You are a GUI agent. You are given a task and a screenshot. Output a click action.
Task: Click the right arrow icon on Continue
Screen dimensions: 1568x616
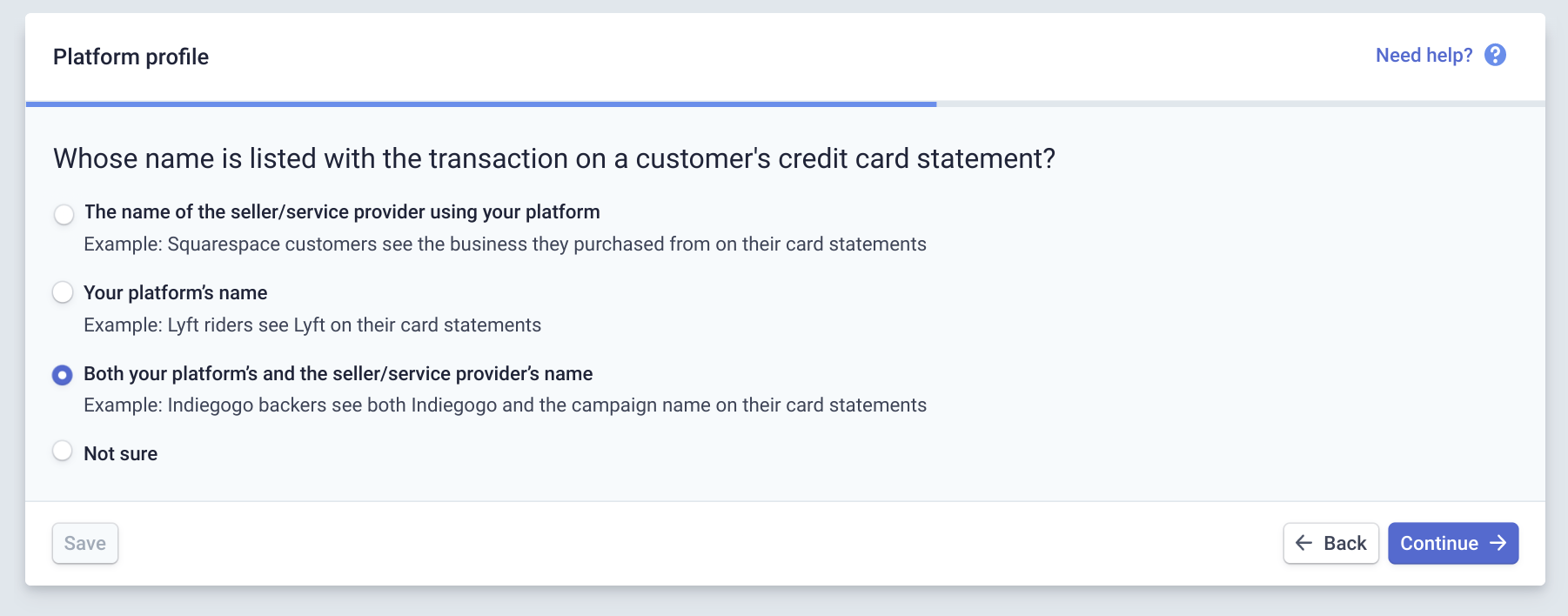[1498, 543]
